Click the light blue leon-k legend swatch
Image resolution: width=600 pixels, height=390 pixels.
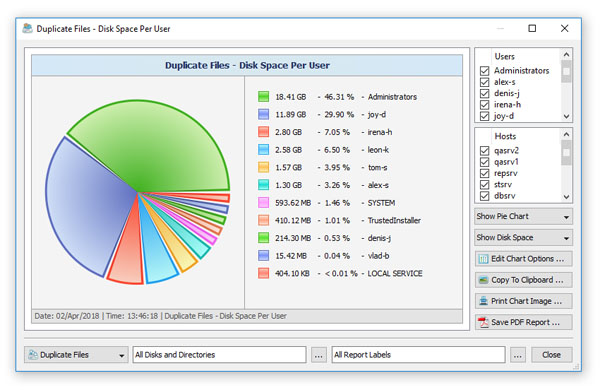pyautogui.click(x=263, y=150)
